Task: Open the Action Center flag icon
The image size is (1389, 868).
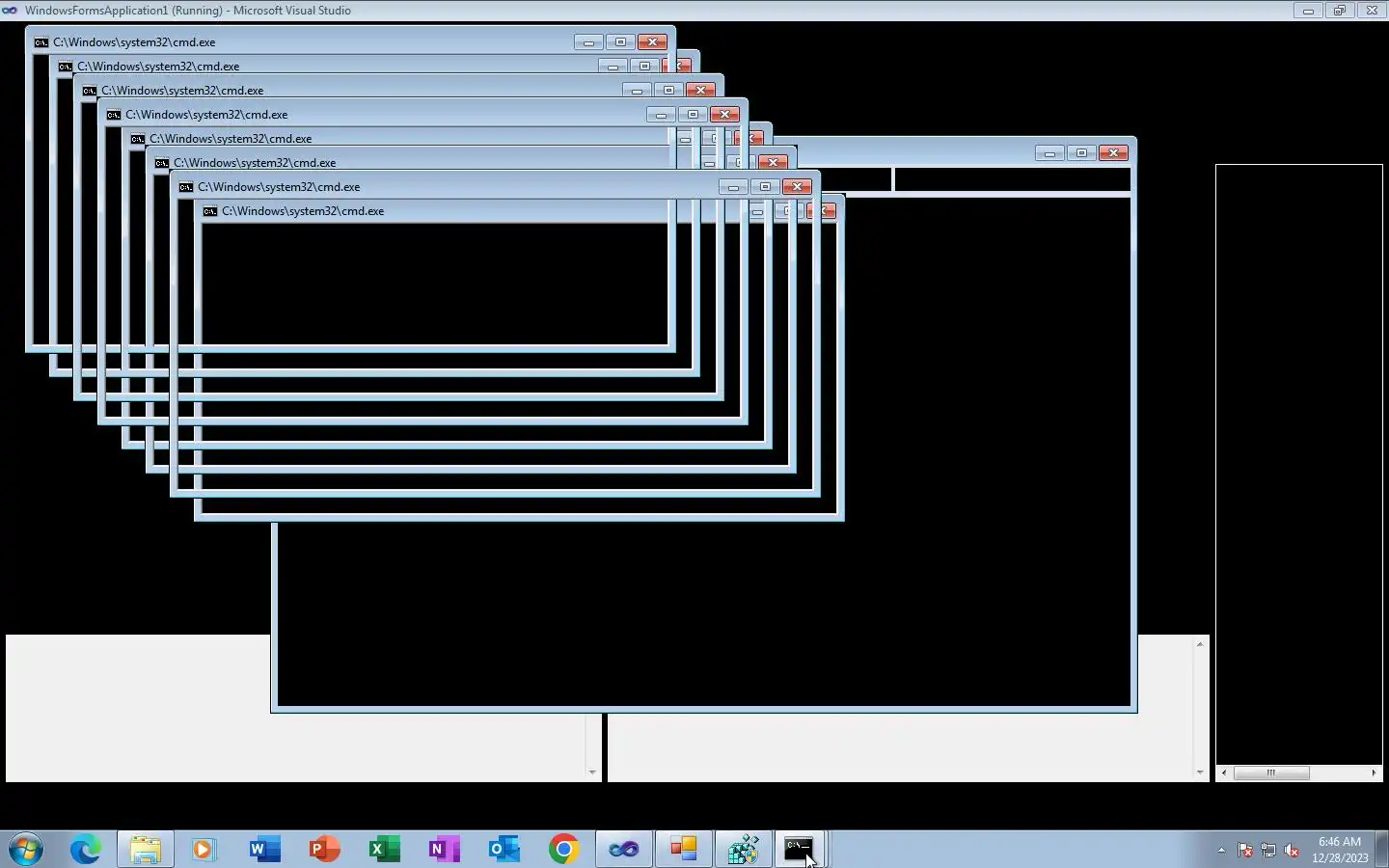Action: point(1245,850)
